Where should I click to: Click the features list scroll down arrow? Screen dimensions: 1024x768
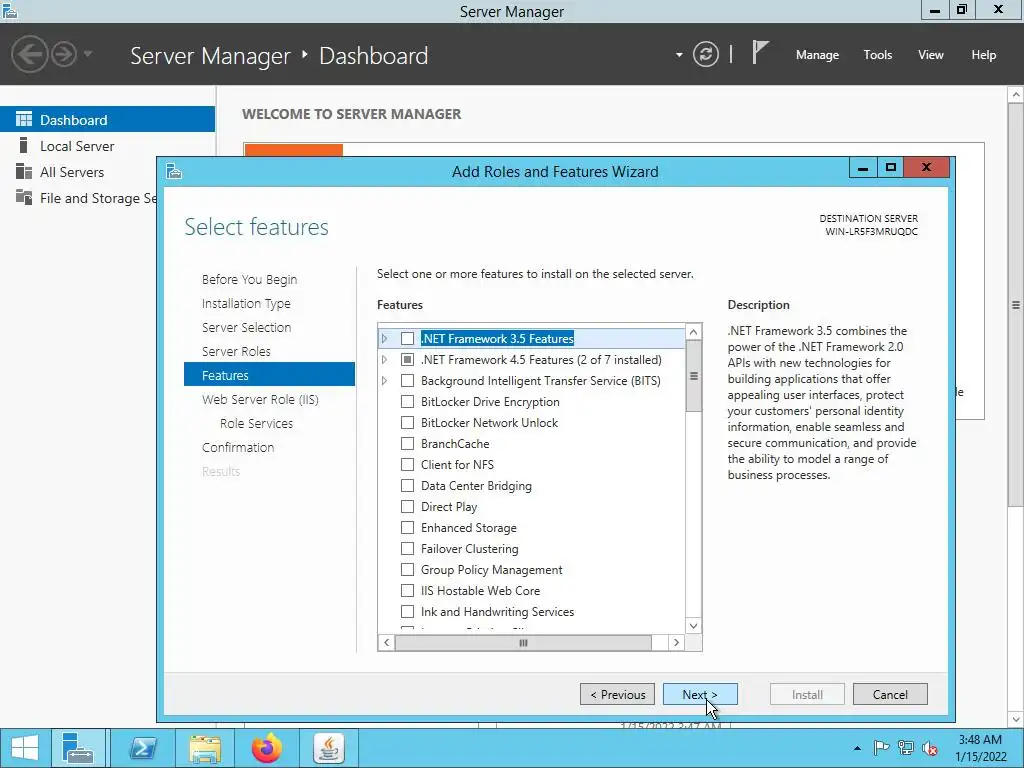point(694,626)
